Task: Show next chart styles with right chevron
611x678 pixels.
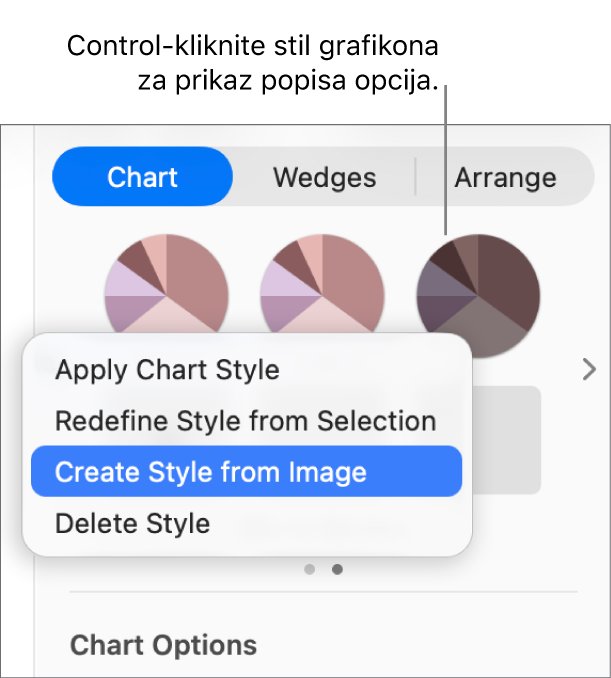Action: click(x=589, y=370)
